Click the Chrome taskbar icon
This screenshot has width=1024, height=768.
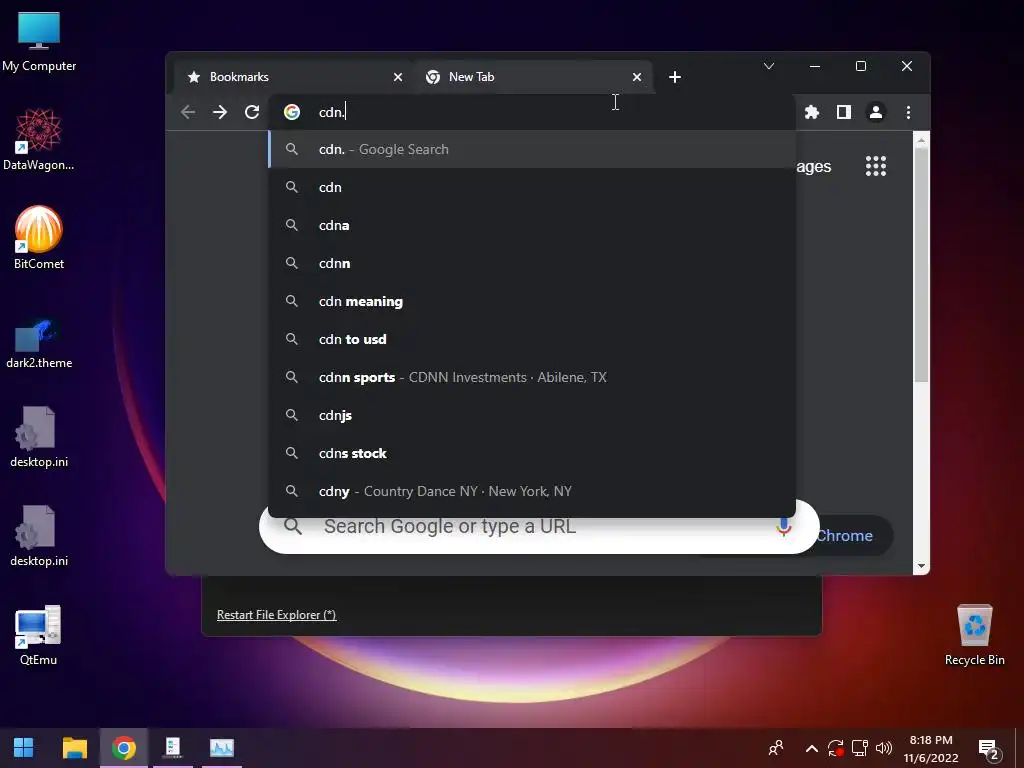(x=123, y=748)
